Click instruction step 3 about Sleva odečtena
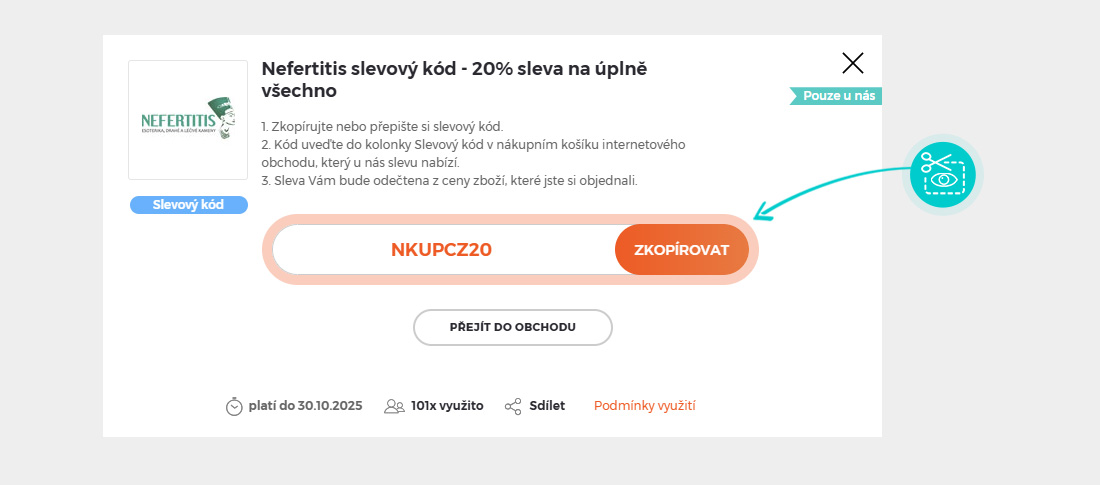1100x485 pixels. (x=448, y=181)
